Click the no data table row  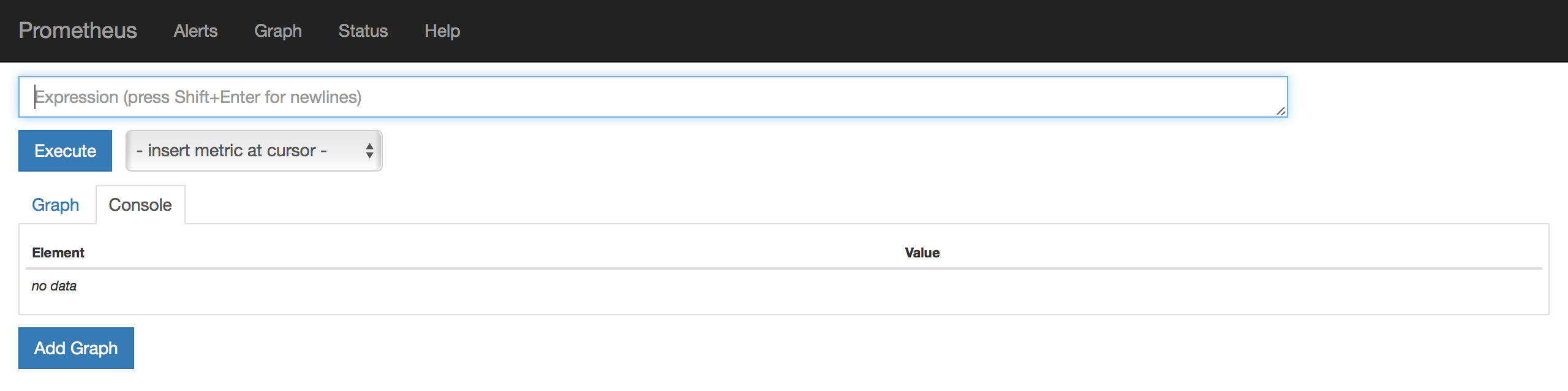point(54,286)
